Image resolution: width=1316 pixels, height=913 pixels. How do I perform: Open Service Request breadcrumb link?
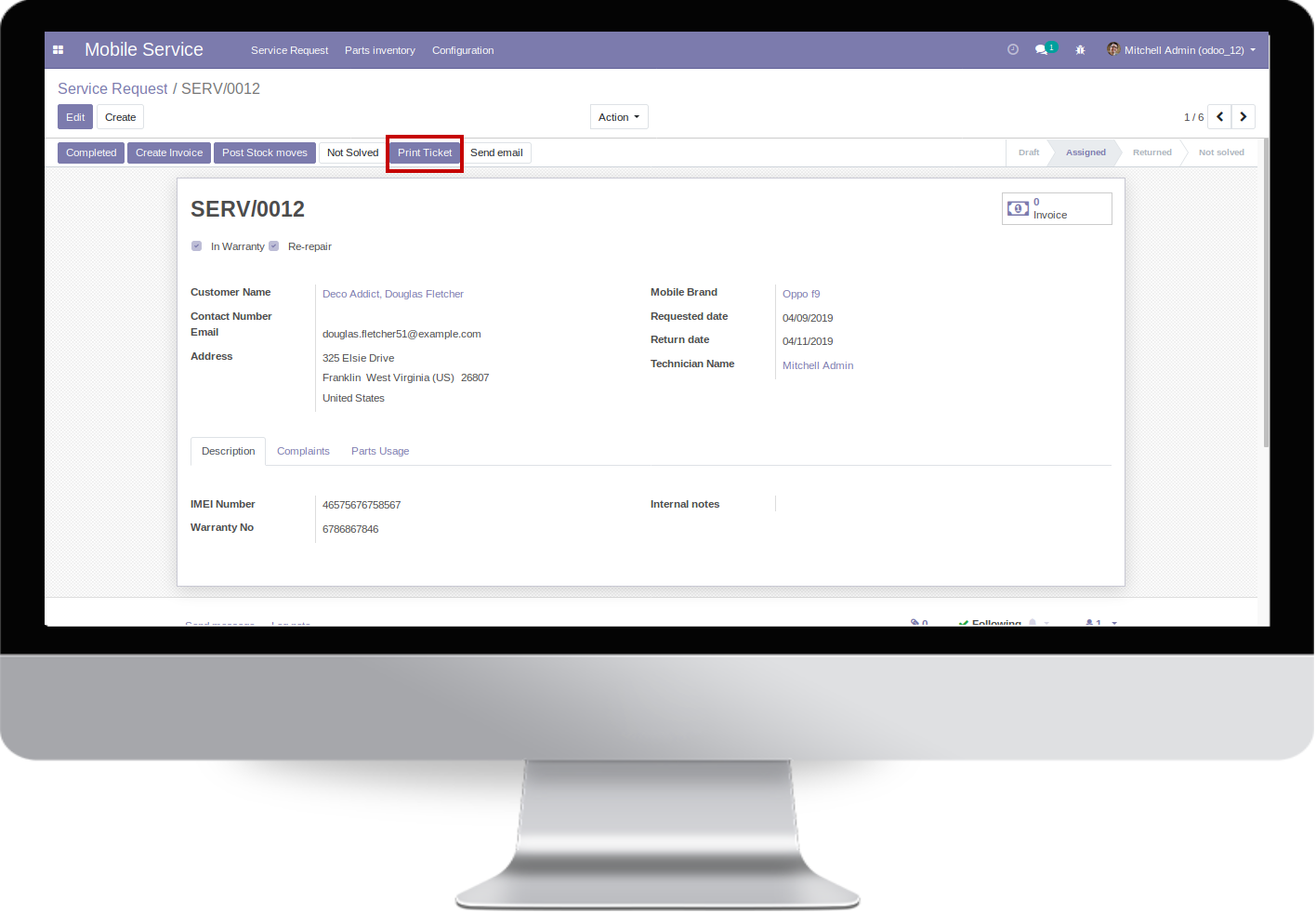click(112, 88)
